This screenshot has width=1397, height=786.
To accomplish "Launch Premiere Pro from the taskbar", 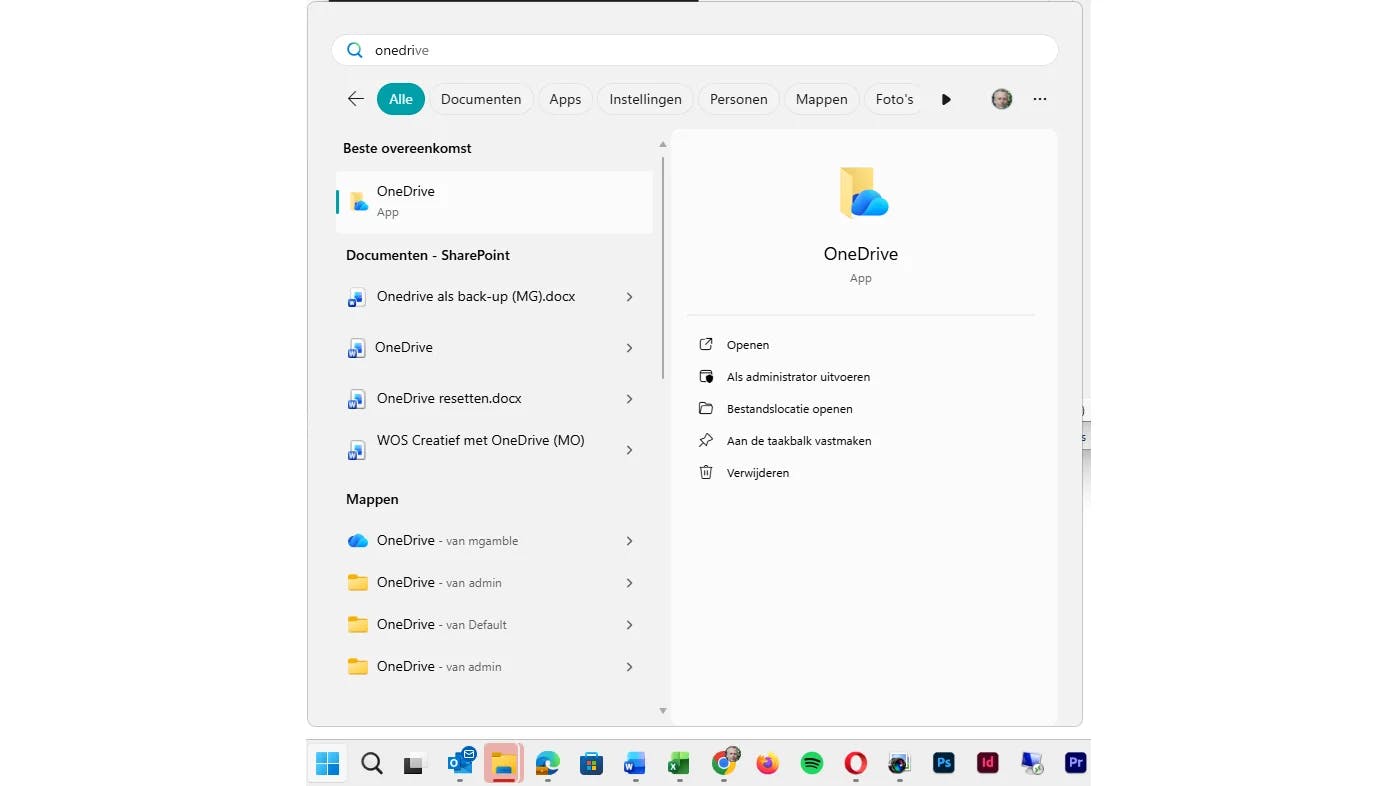I will (1076, 763).
